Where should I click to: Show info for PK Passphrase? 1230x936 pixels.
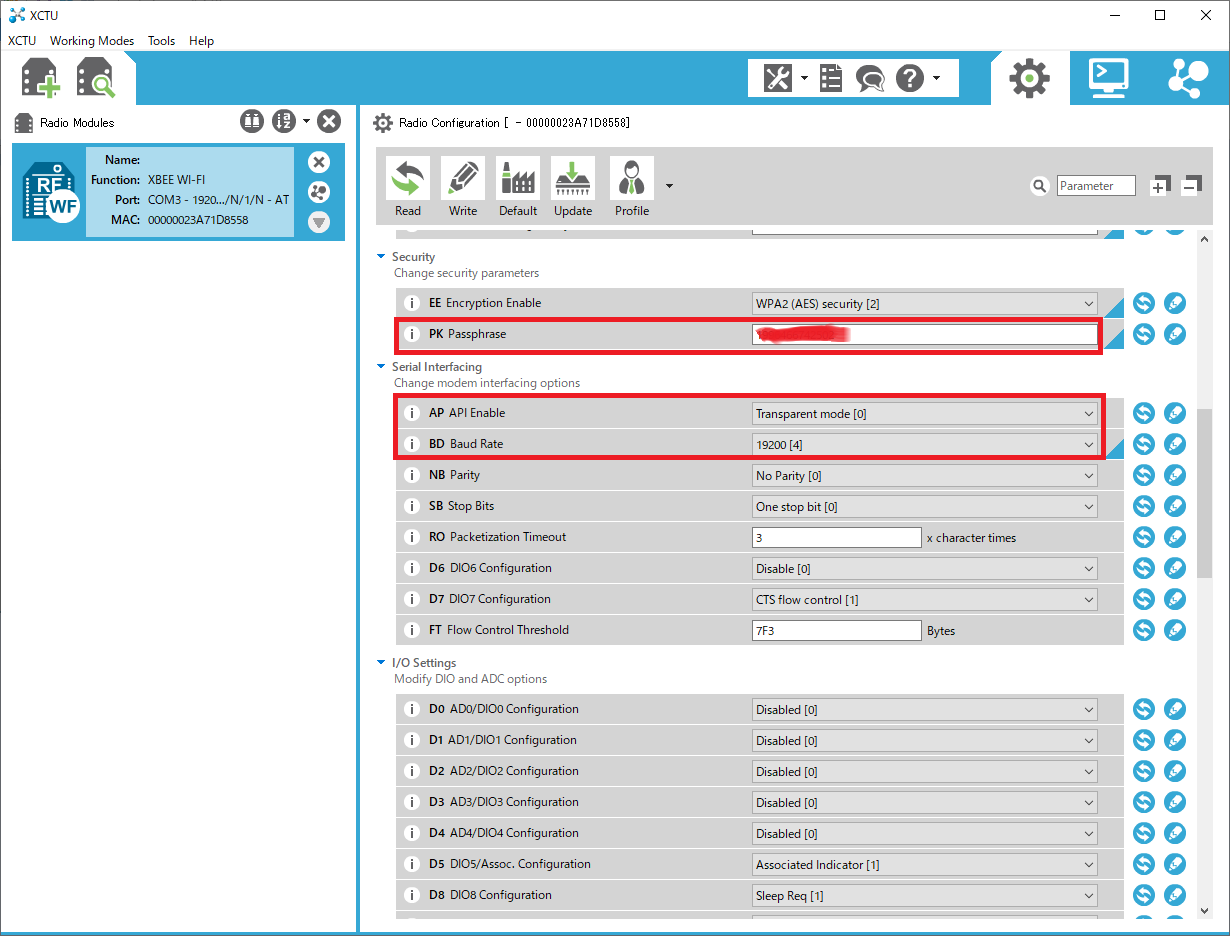[411, 334]
